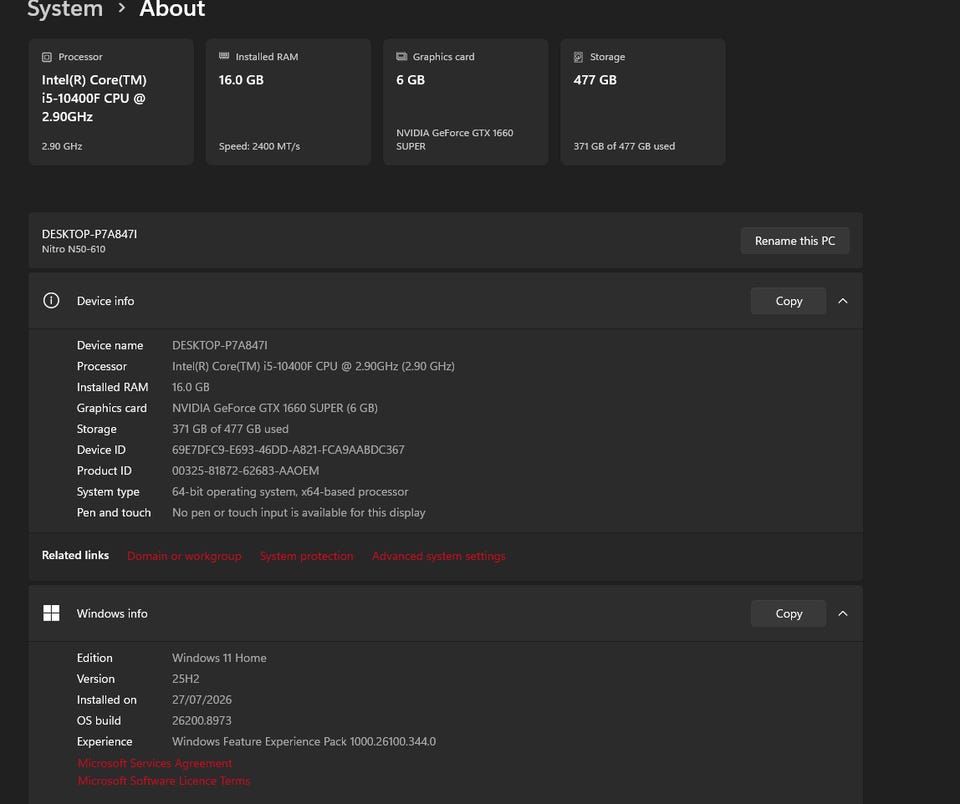Image resolution: width=960 pixels, height=804 pixels.
Task: Click the Processor chip icon
Action: 47,57
